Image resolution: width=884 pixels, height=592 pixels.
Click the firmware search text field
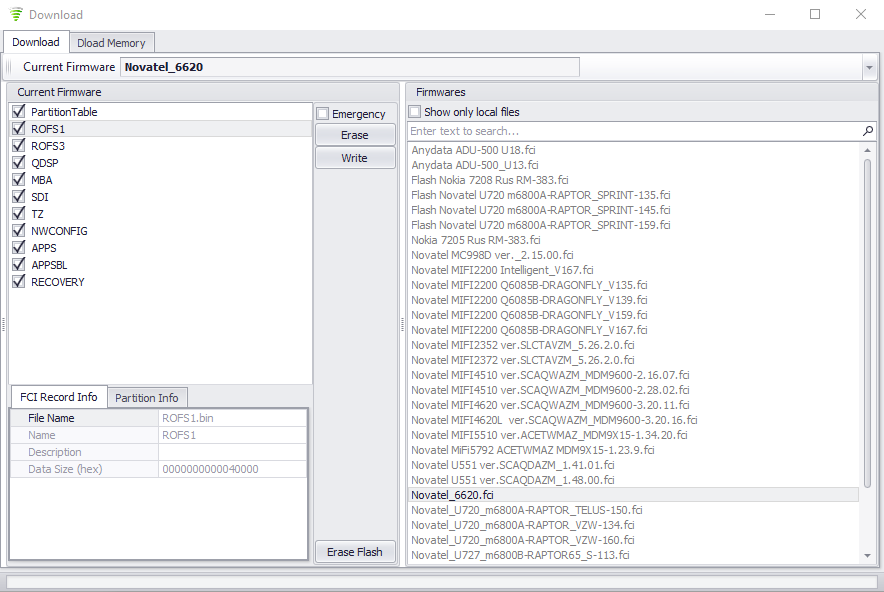634,131
